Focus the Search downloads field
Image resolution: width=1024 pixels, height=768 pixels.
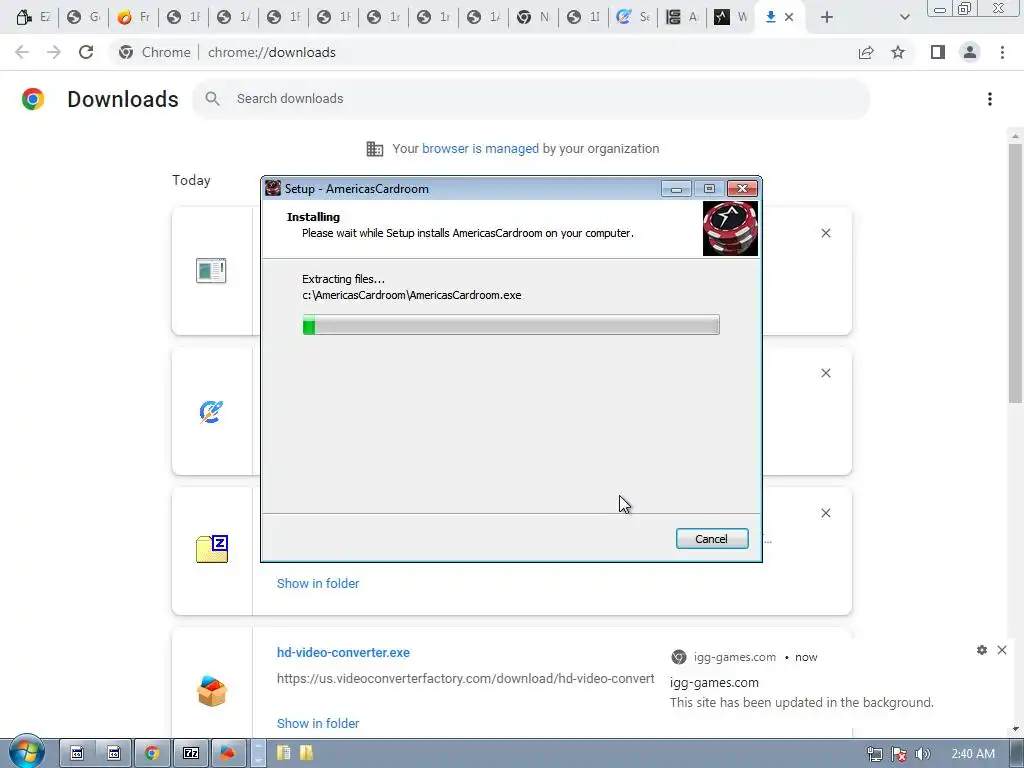[x=530, y=99]
